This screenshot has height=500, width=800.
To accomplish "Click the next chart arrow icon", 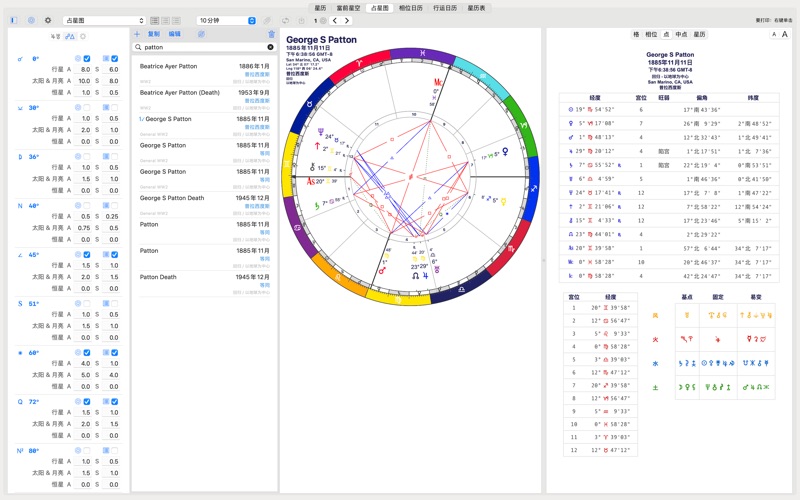I will [347, 20].
